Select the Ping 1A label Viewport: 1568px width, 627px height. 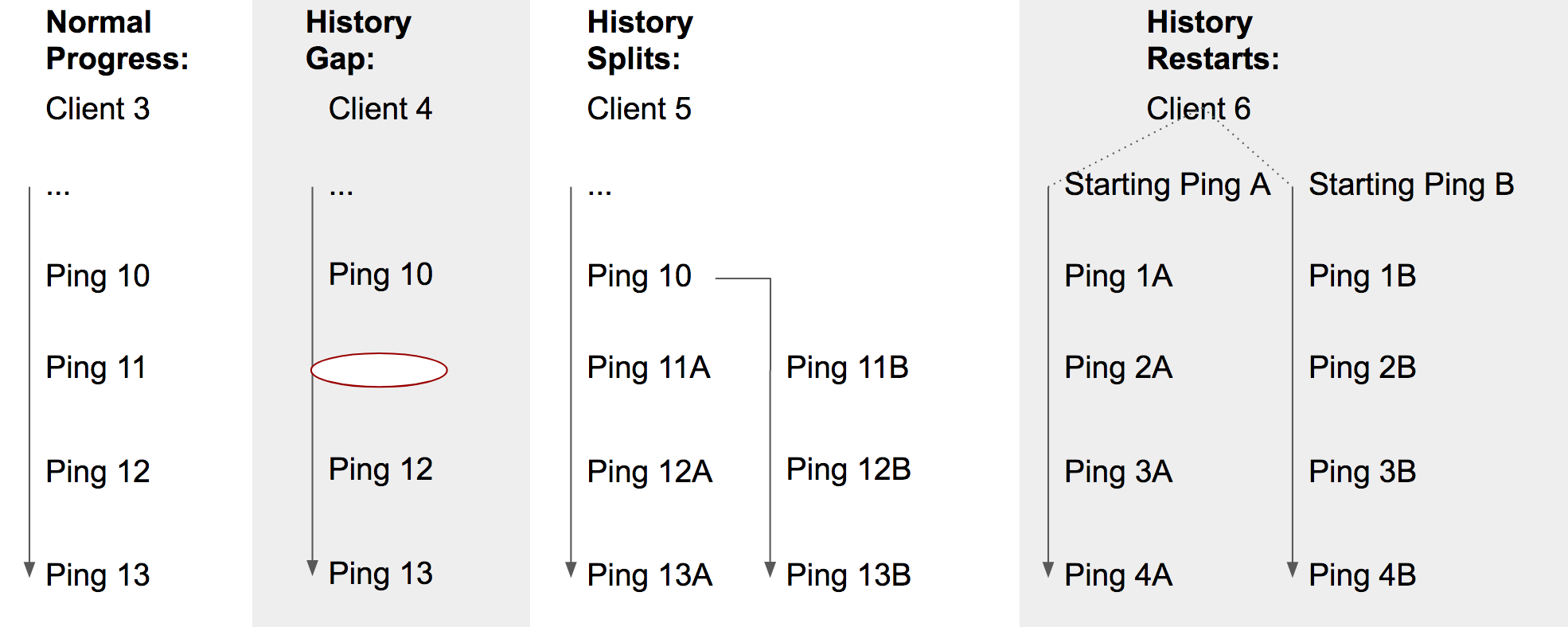1118,276
